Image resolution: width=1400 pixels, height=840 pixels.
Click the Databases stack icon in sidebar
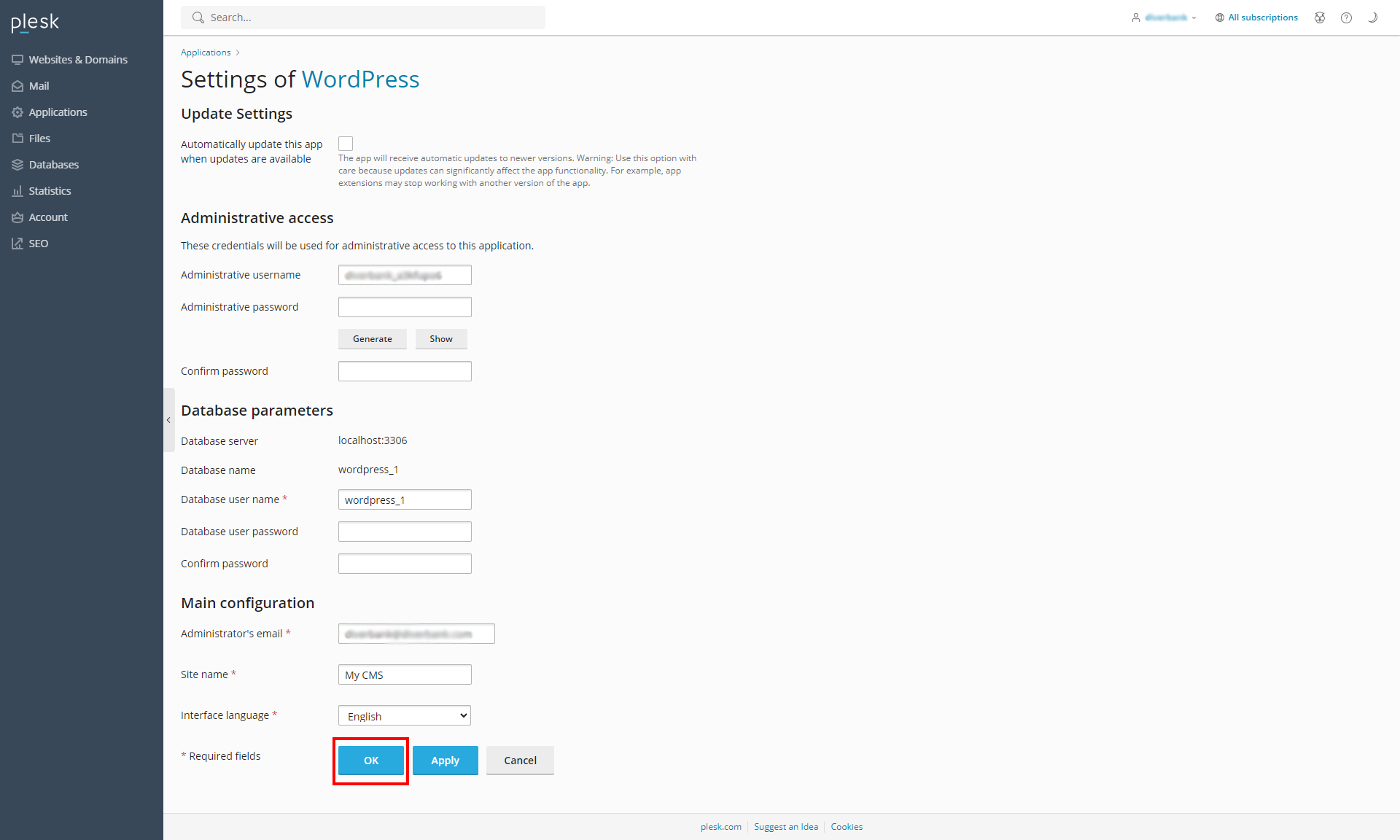[x=17, y=165]
